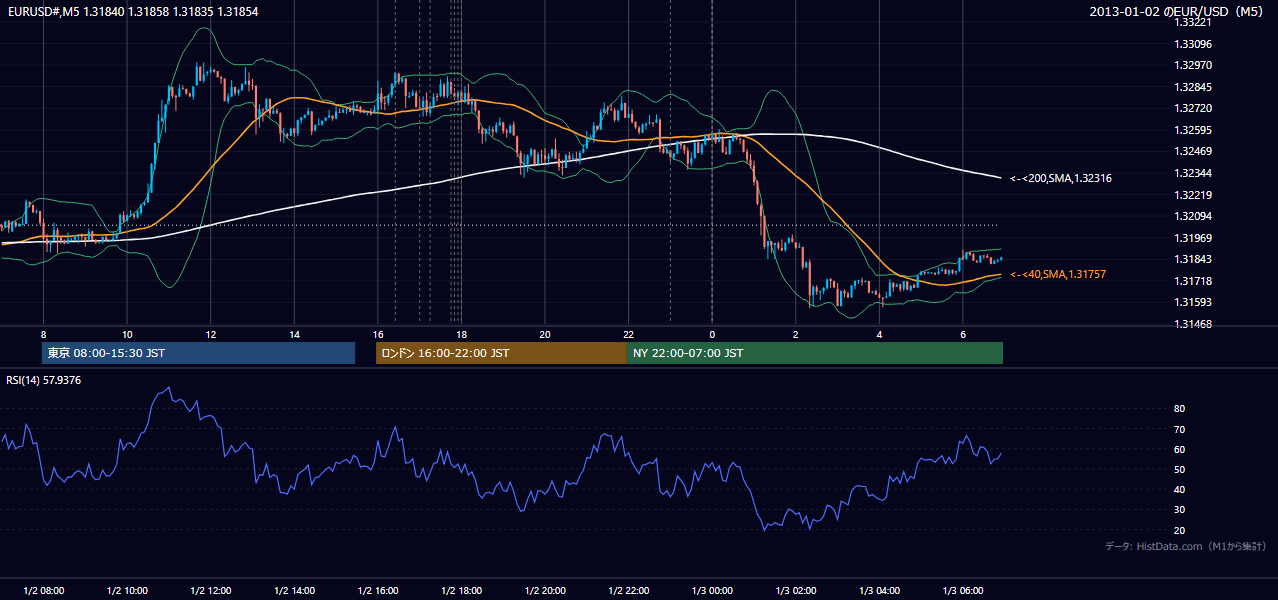Click price level 1.33096 on axis
This screenshot has width=1278, height=600.
click(1193, 44)
